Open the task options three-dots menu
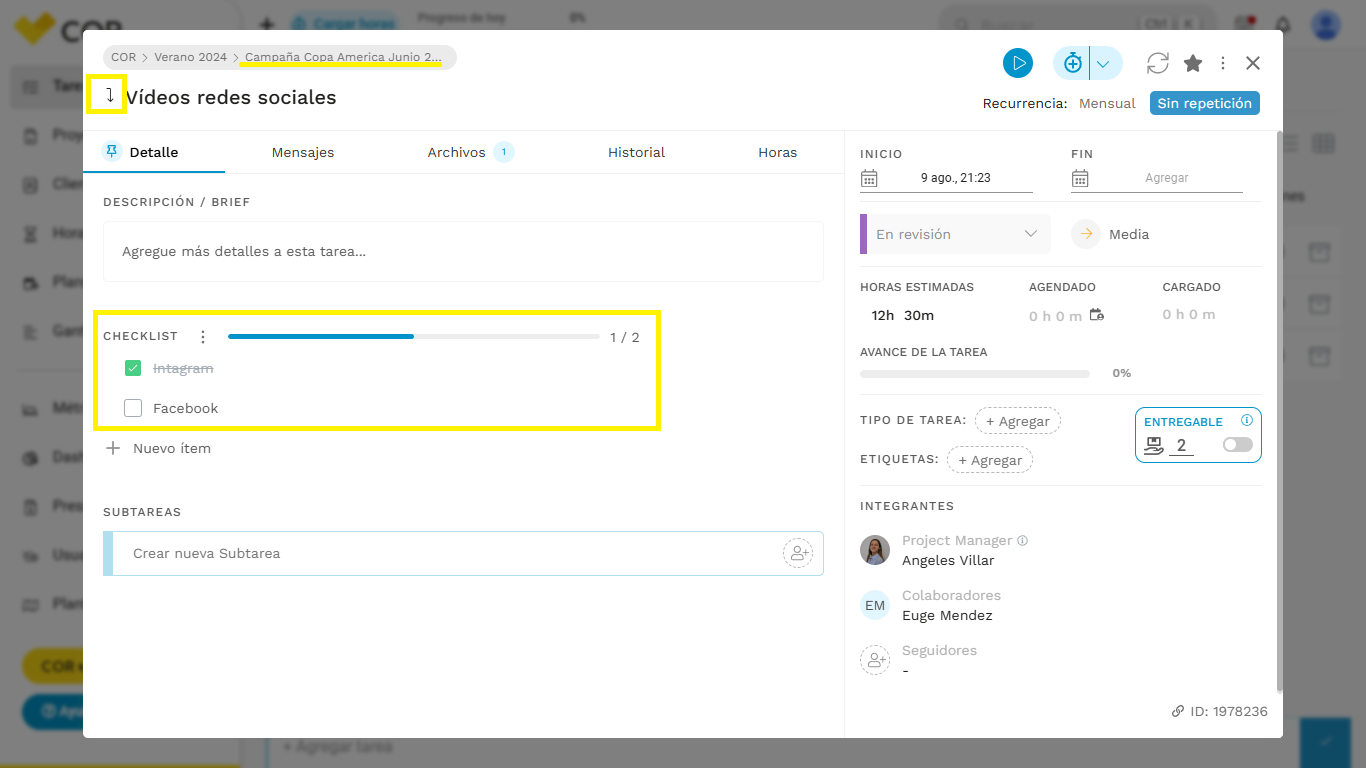The image size is (1366, 768). pyautogui.click(x=1223, y=63)
